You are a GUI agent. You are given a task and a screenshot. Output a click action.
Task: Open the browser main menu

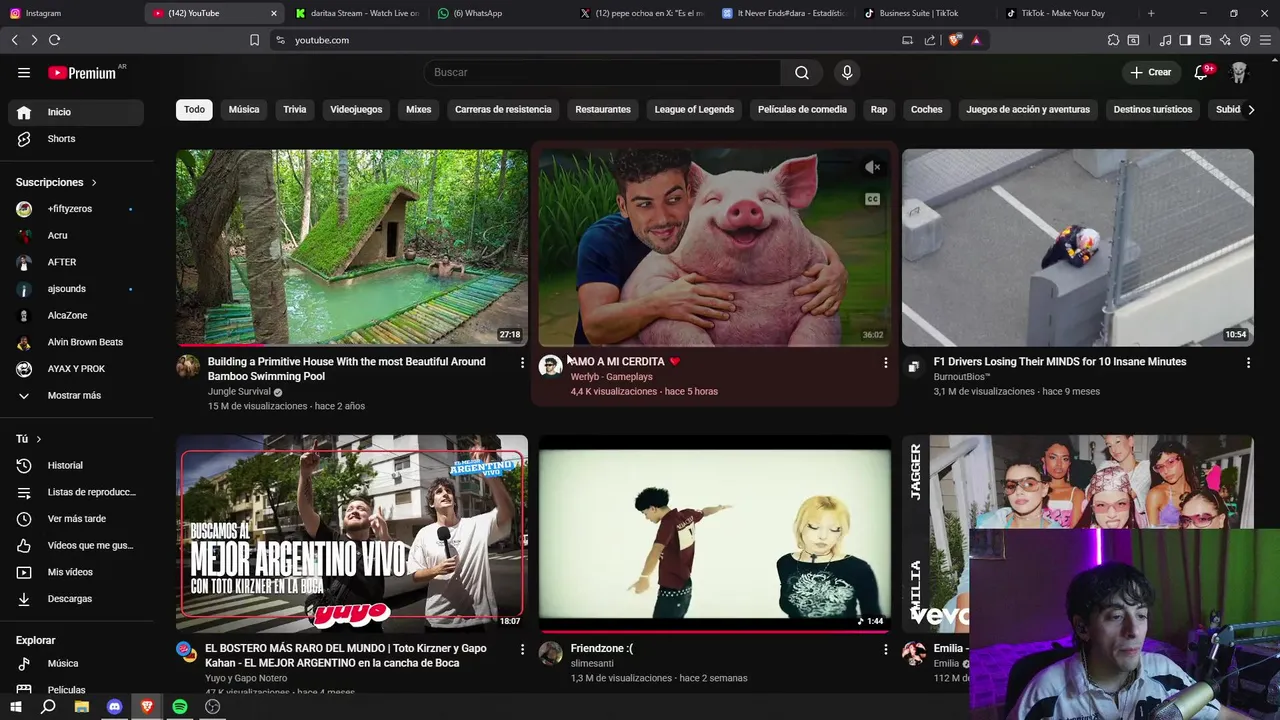[1265, 40]
